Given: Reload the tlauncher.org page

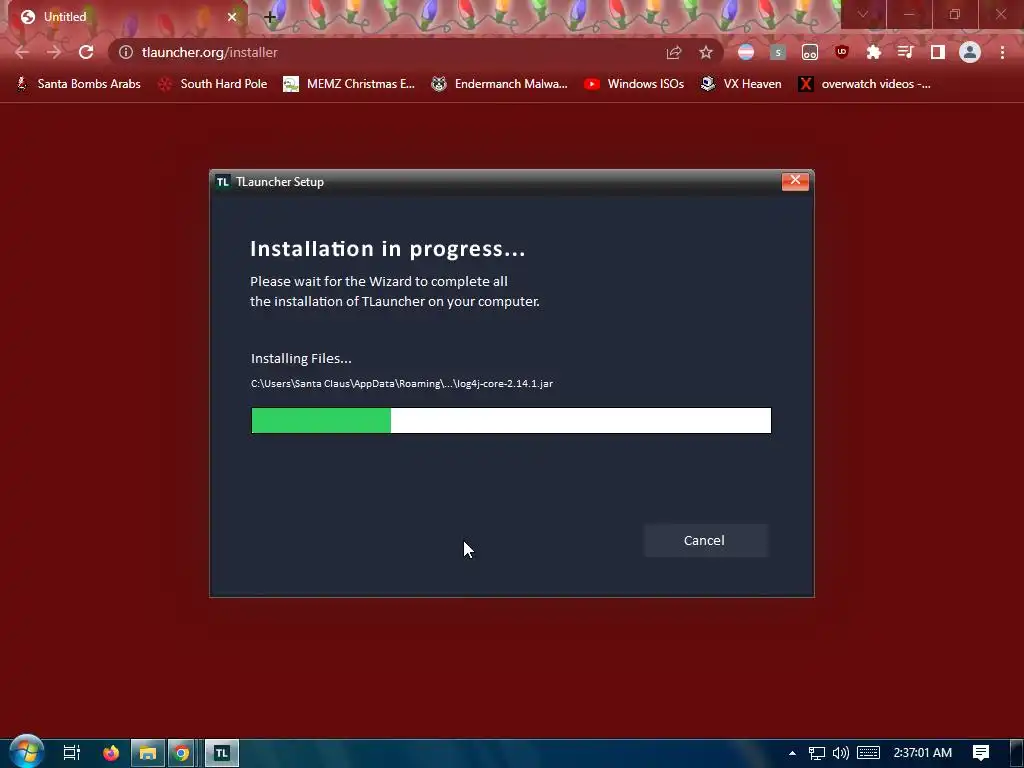Looking at the screenshot, I should (86, 52).
